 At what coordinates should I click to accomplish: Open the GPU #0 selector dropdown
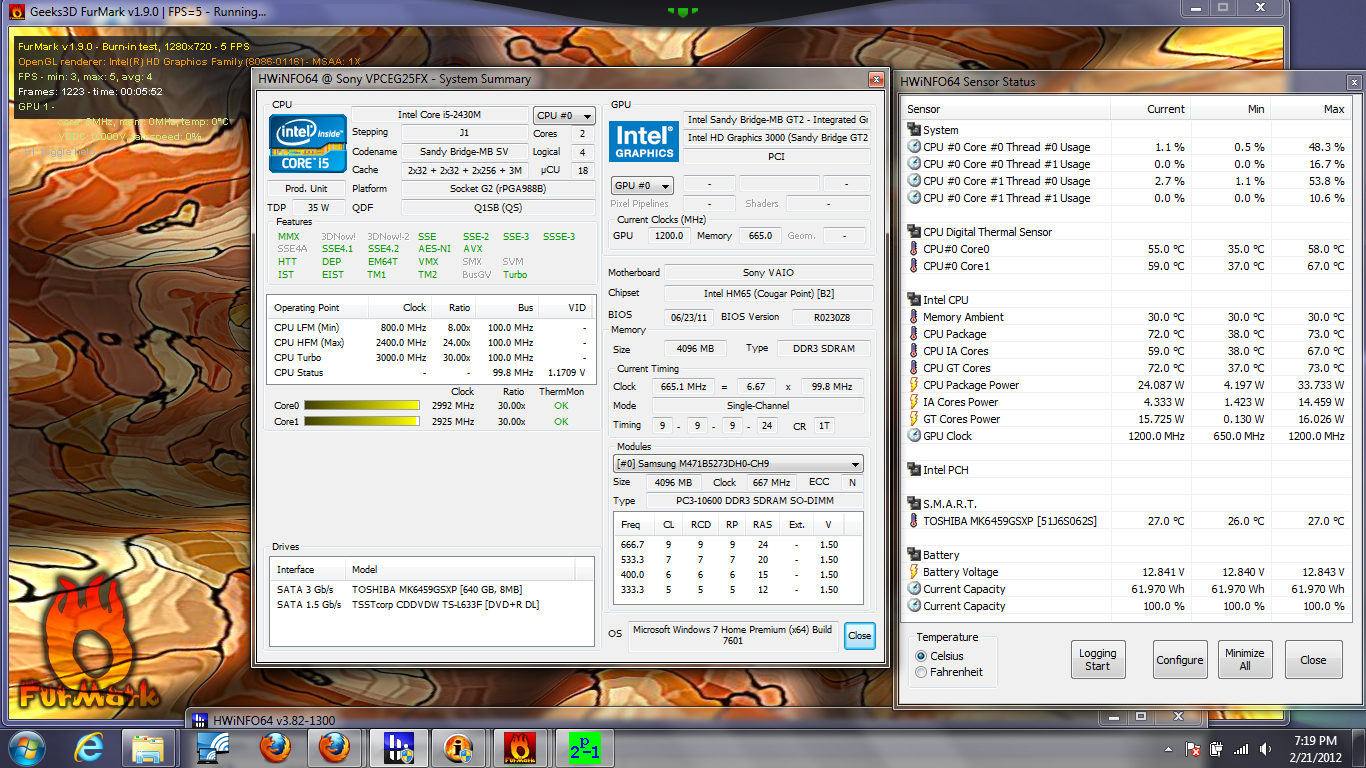641,185
